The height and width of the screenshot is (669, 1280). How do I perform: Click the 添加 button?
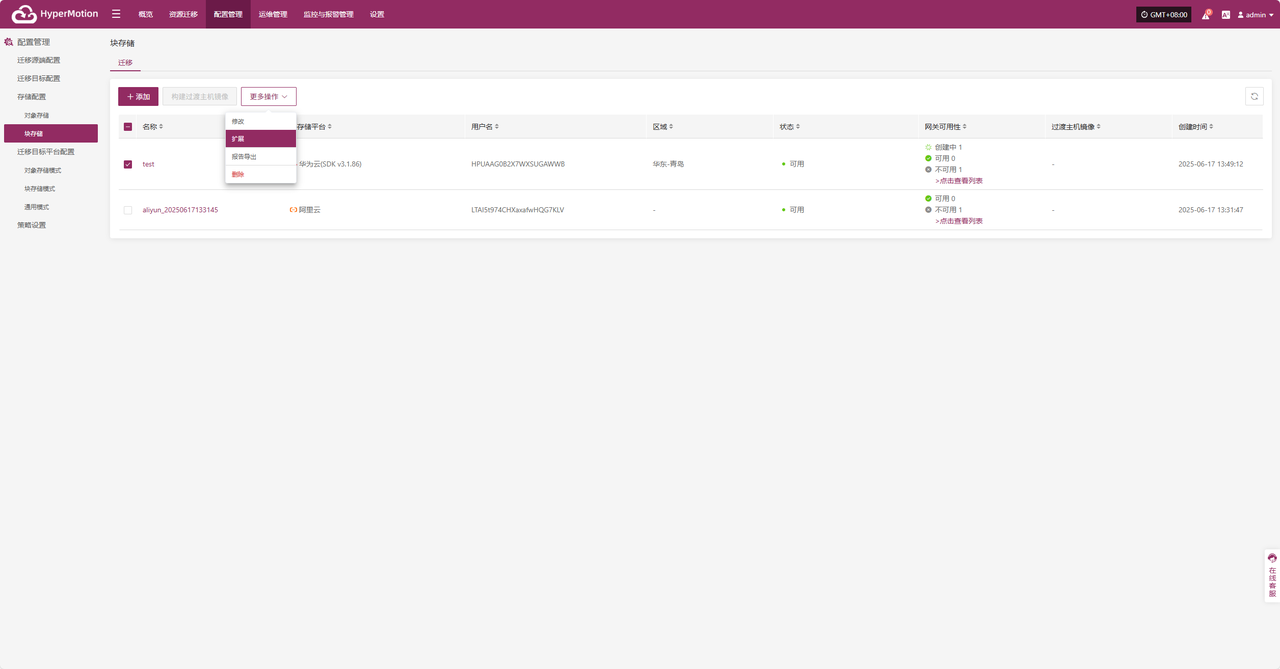point(138,96)
